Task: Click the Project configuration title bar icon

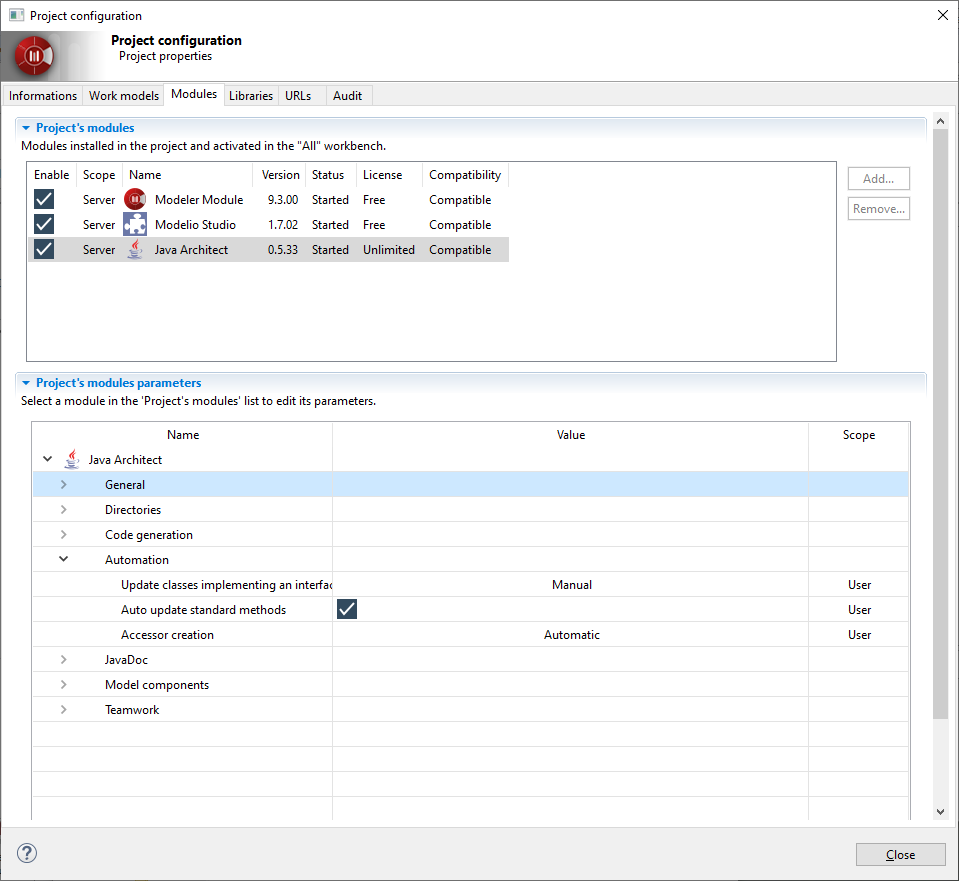Action: point(17,15)
